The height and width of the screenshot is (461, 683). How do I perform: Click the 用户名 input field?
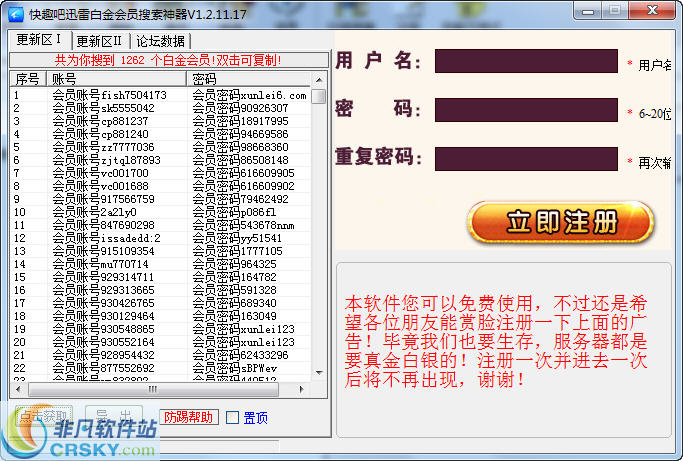[526, 61]
